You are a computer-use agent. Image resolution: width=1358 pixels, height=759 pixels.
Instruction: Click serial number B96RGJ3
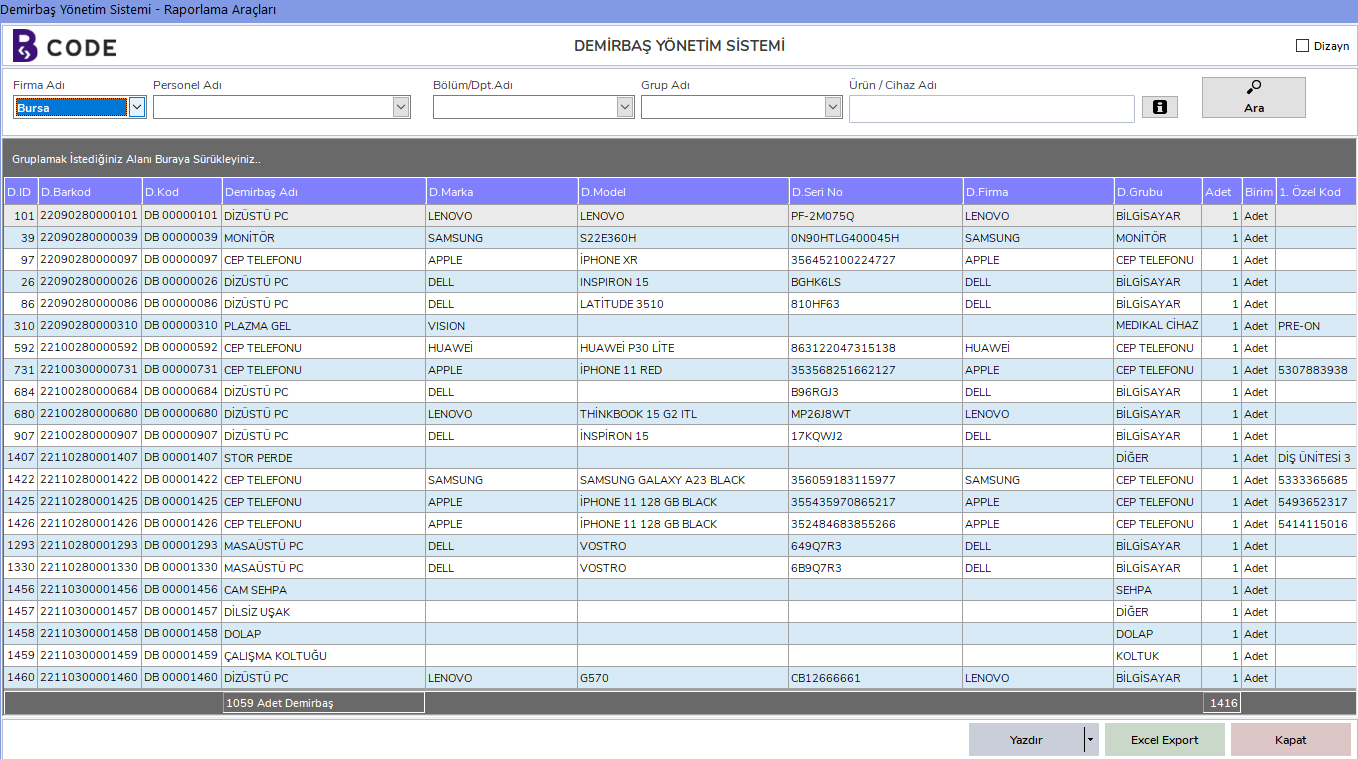pyautogui.click(x=876, y=392)
